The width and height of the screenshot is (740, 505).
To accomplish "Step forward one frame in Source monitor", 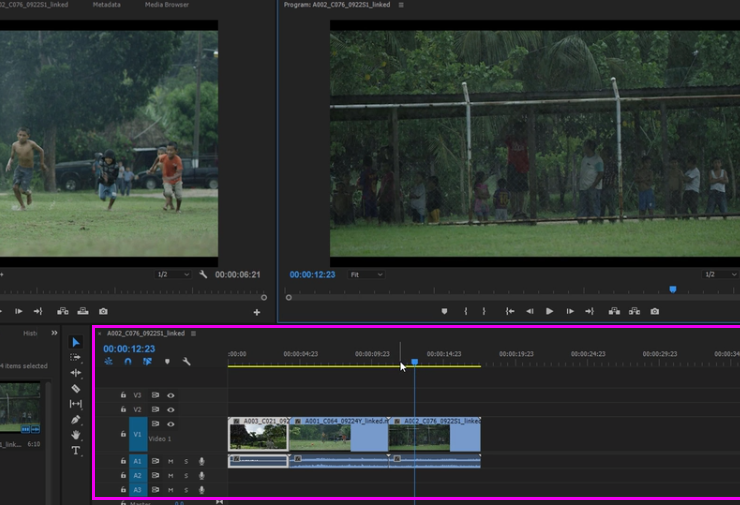I will [18, 311].
